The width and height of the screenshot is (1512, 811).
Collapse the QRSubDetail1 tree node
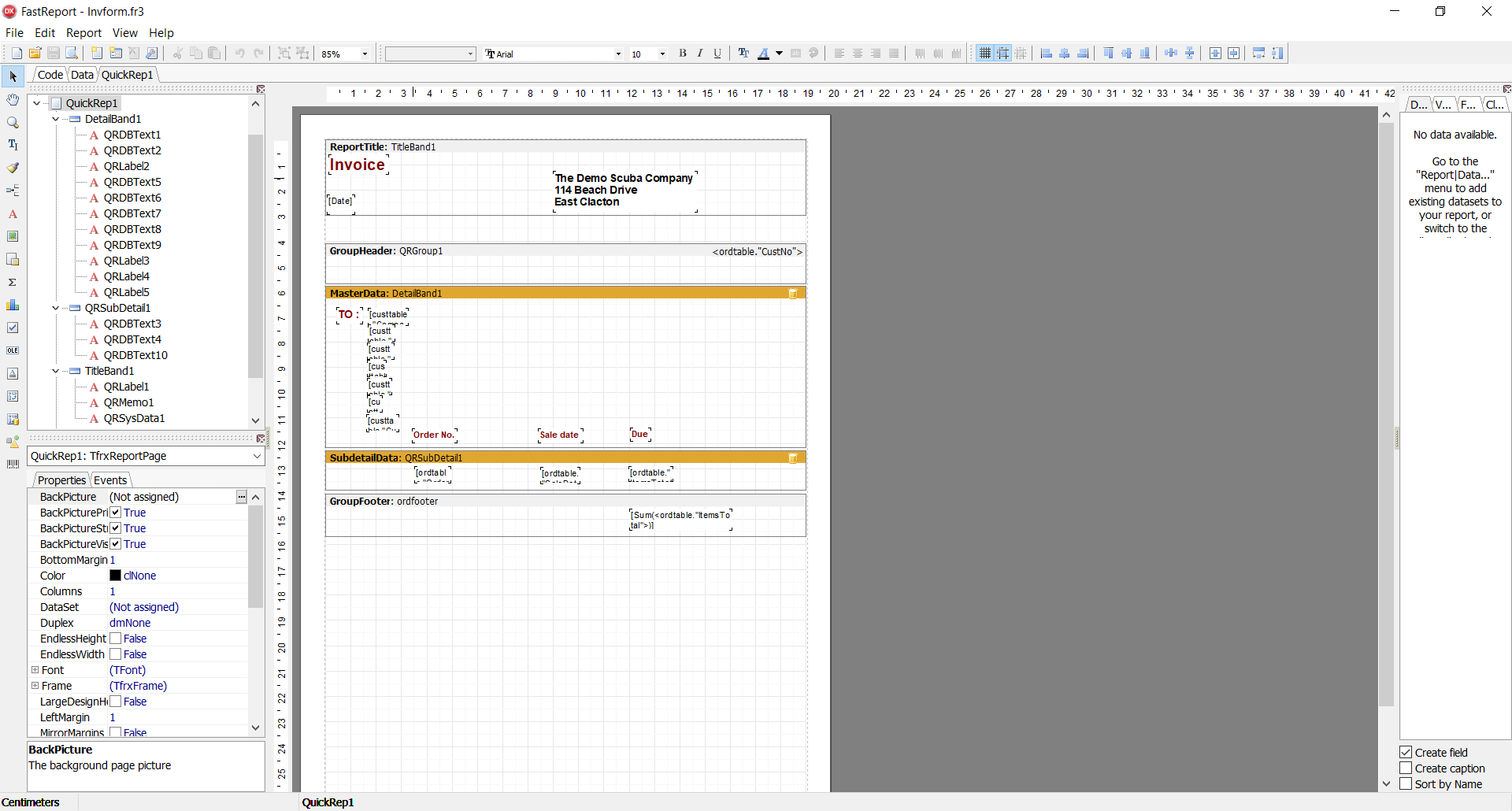(x=55, y=308)
